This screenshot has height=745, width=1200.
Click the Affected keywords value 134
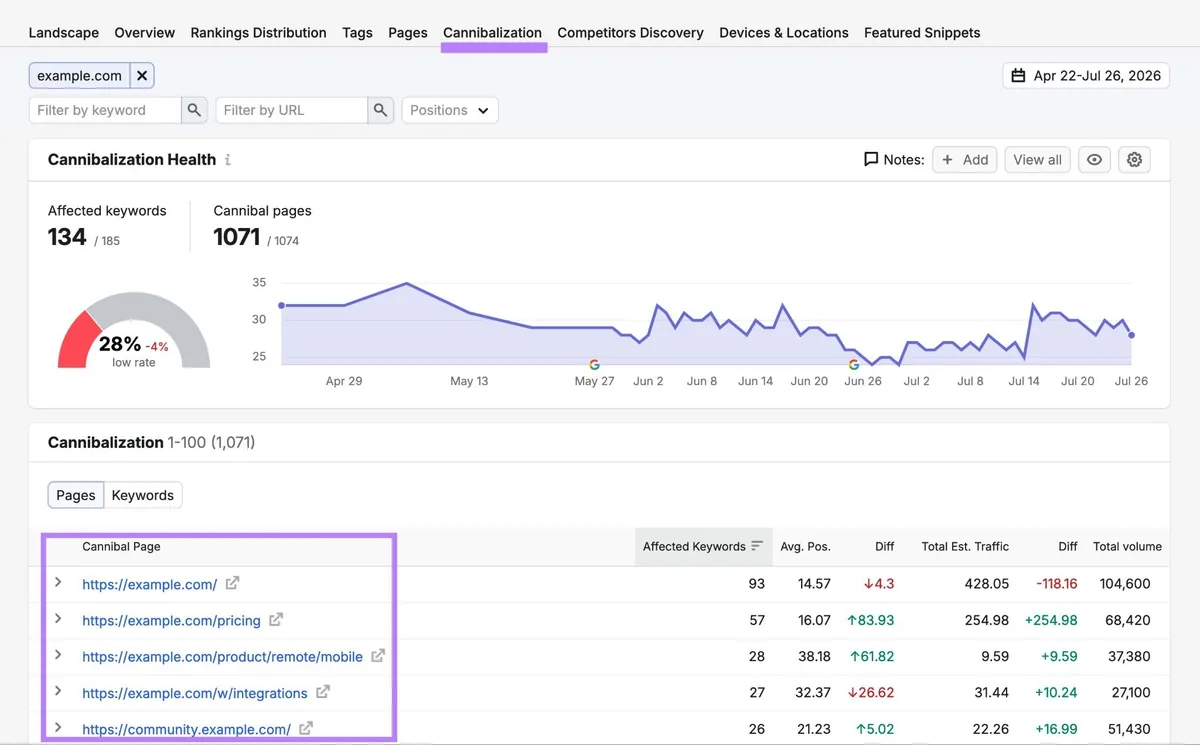click(x=67, y=237)
